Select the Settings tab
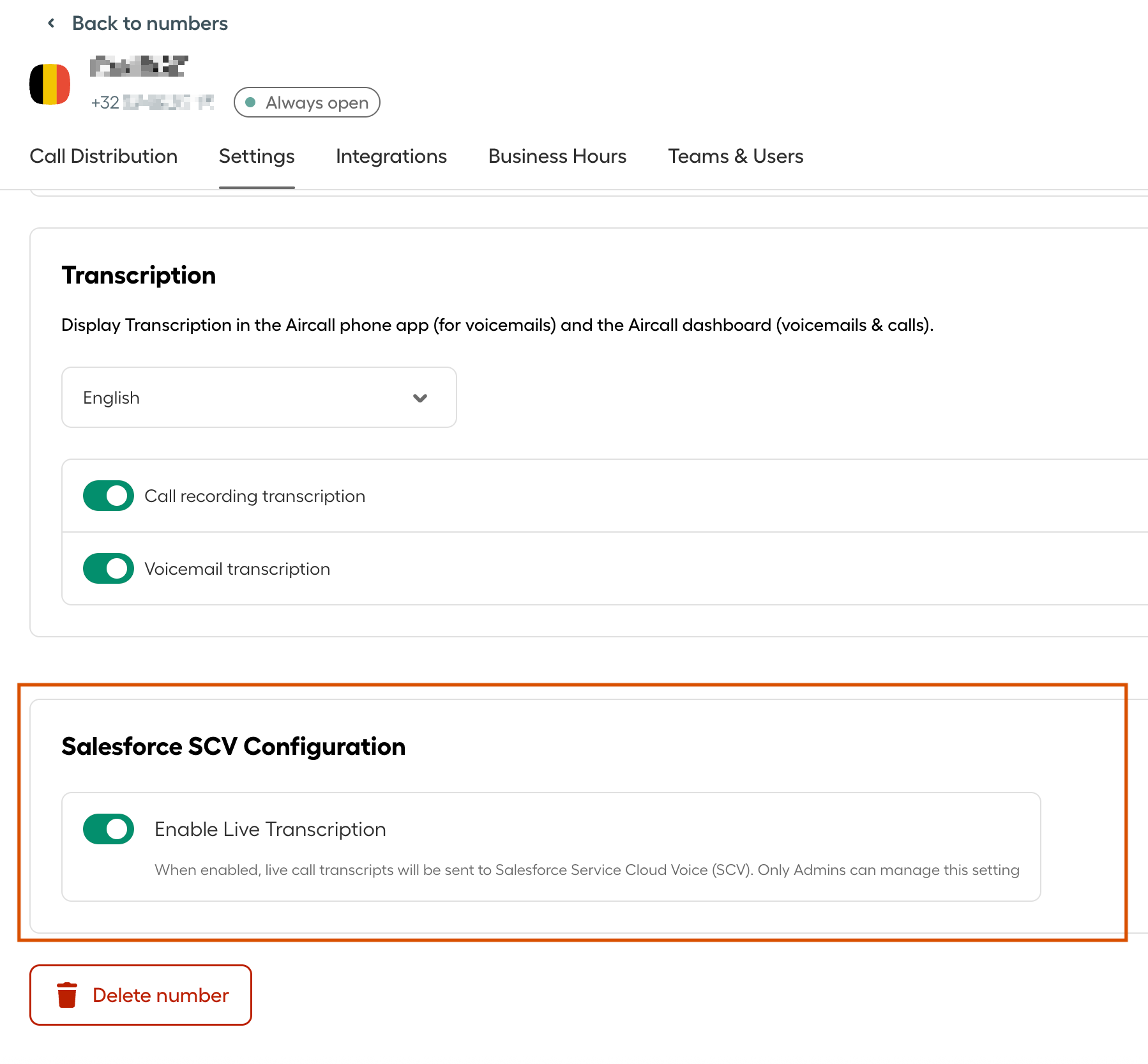 pos(257,156)
